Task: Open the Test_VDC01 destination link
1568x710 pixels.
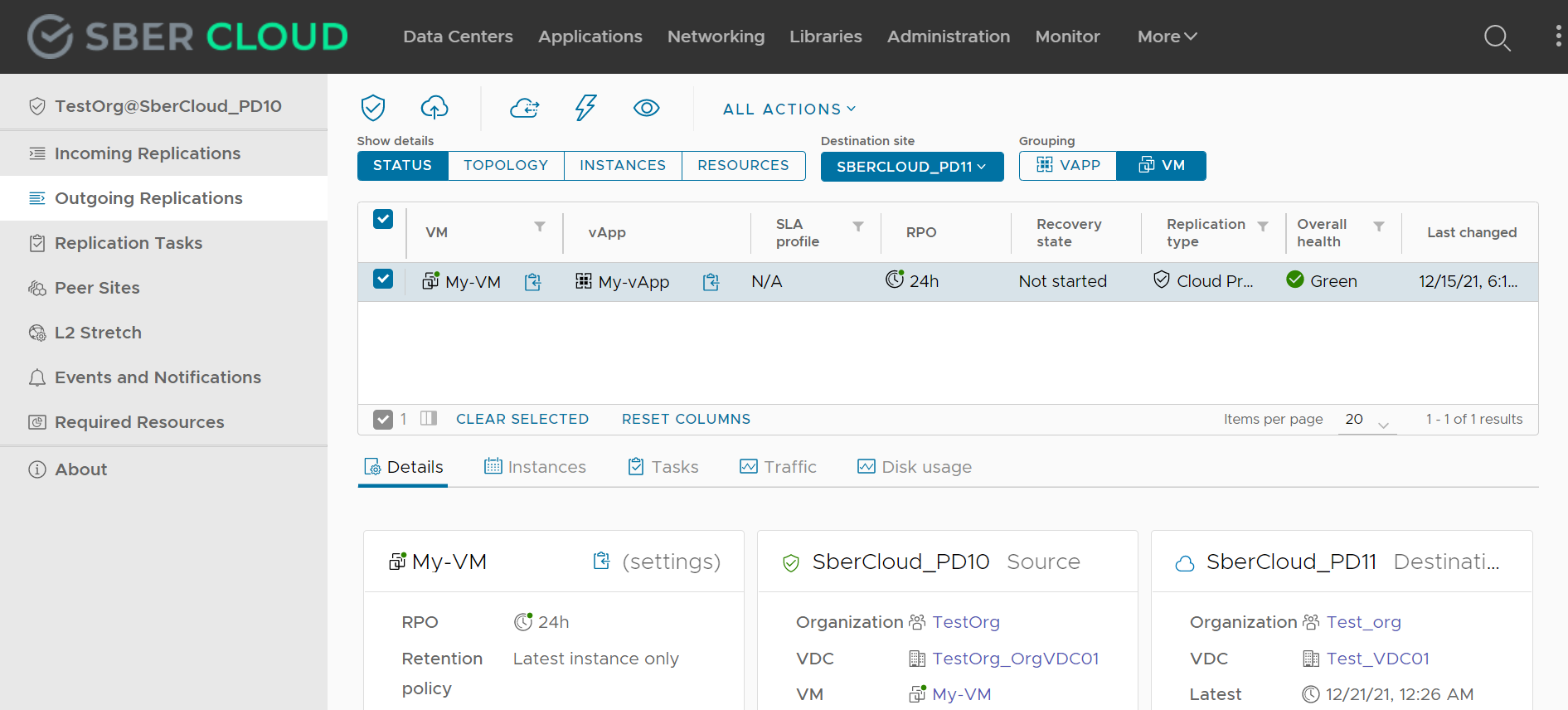Action: pyautogui.click(x=1377, y=659)
